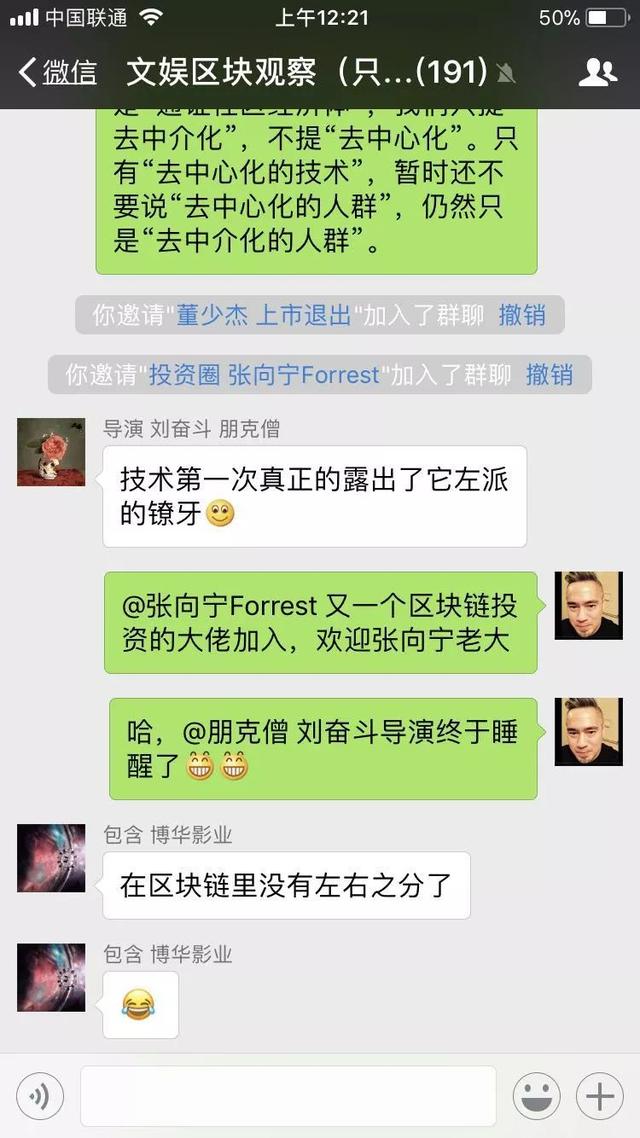Tap the plus attachments icon
This screenshot has width=640, height=1138.
point(599,1096)
